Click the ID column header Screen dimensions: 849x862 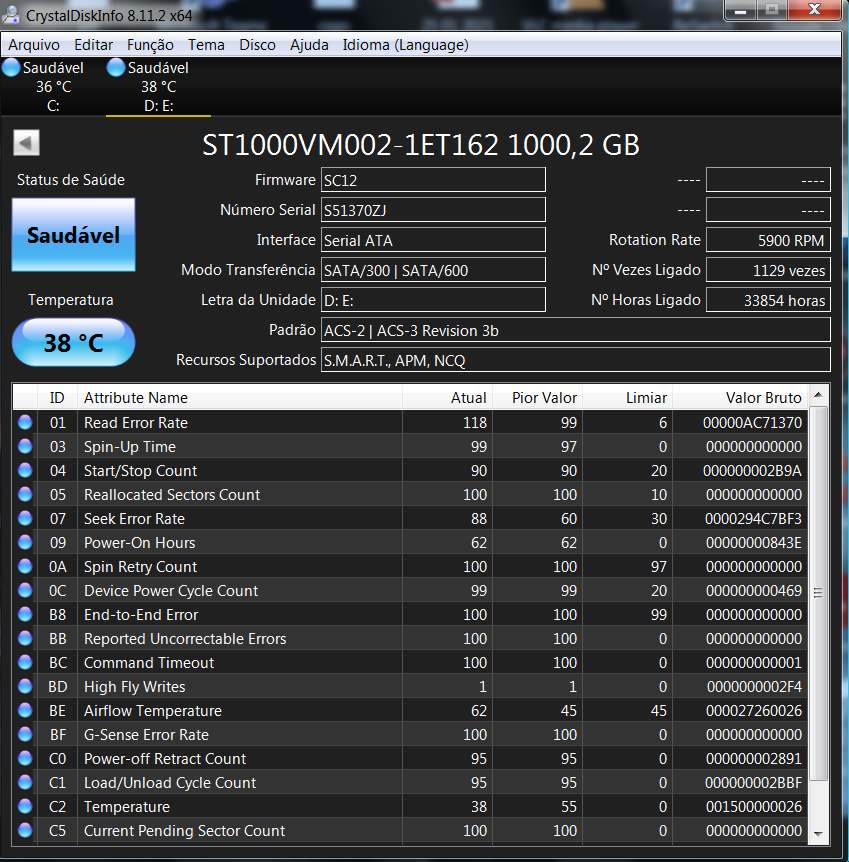coord(57,397)
